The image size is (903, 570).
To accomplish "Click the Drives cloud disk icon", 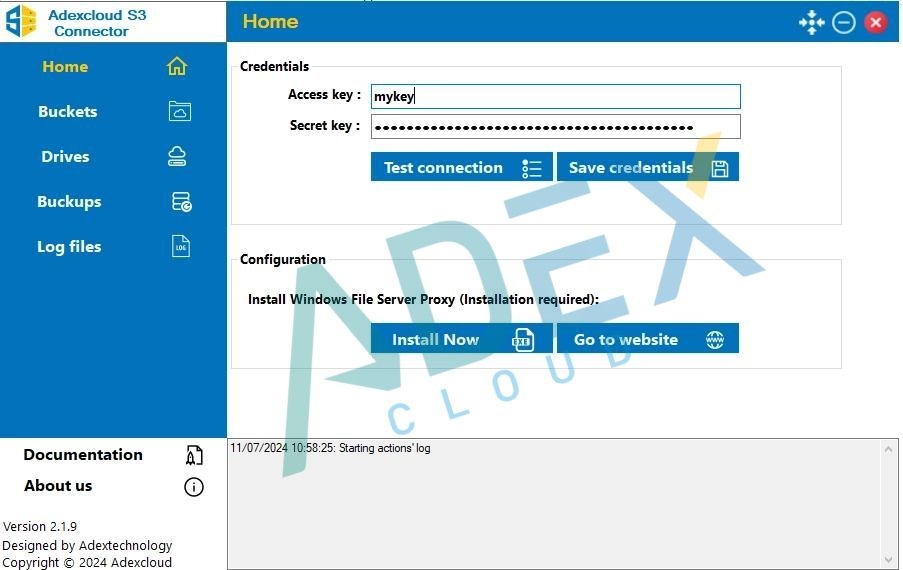I will click(177, 156).
